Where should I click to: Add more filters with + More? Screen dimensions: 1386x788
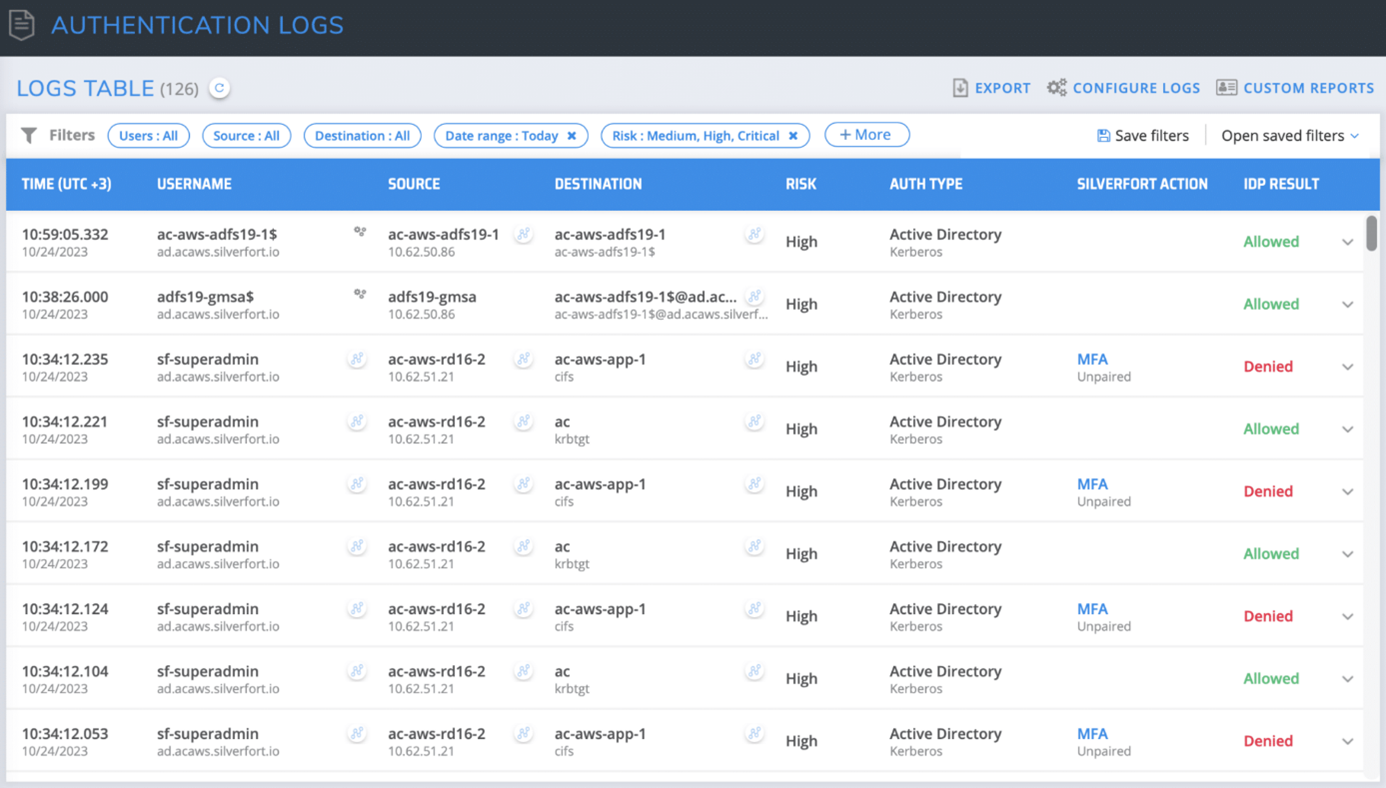pos(867,134)
